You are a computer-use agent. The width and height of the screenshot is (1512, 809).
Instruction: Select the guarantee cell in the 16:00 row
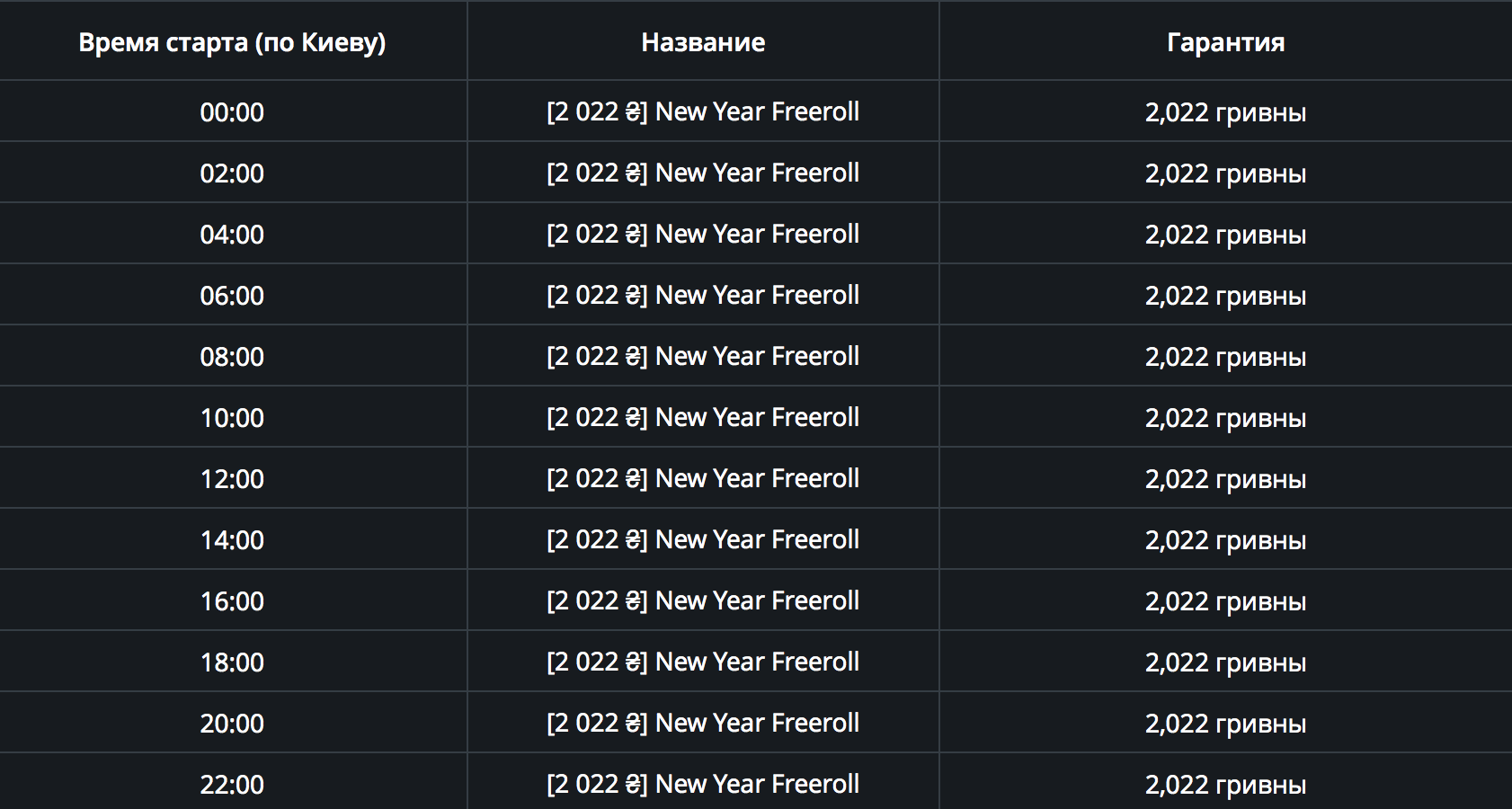click(1225, 601)
